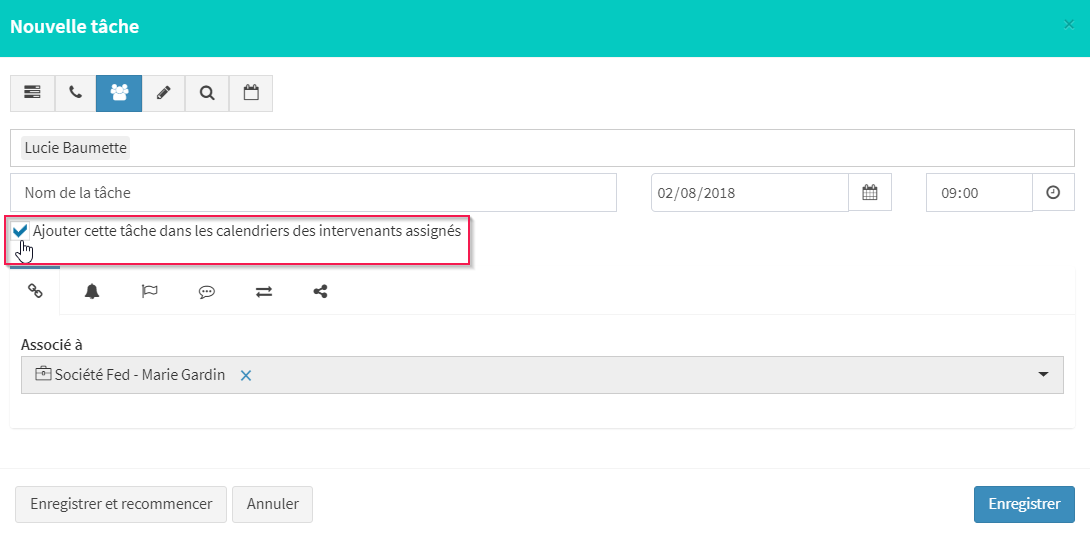Click the Annuler button

(x=272, y=504)
